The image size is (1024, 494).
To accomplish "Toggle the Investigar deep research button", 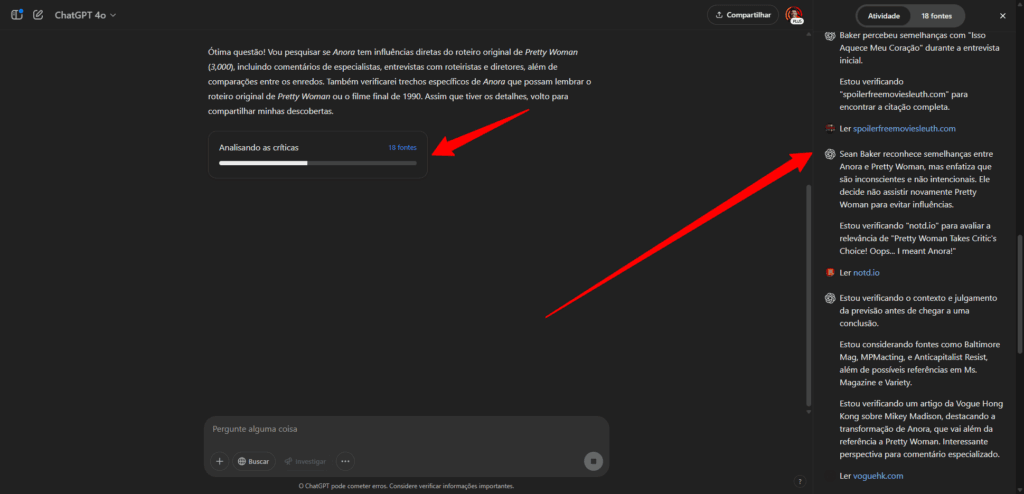I will pos(305,461).
